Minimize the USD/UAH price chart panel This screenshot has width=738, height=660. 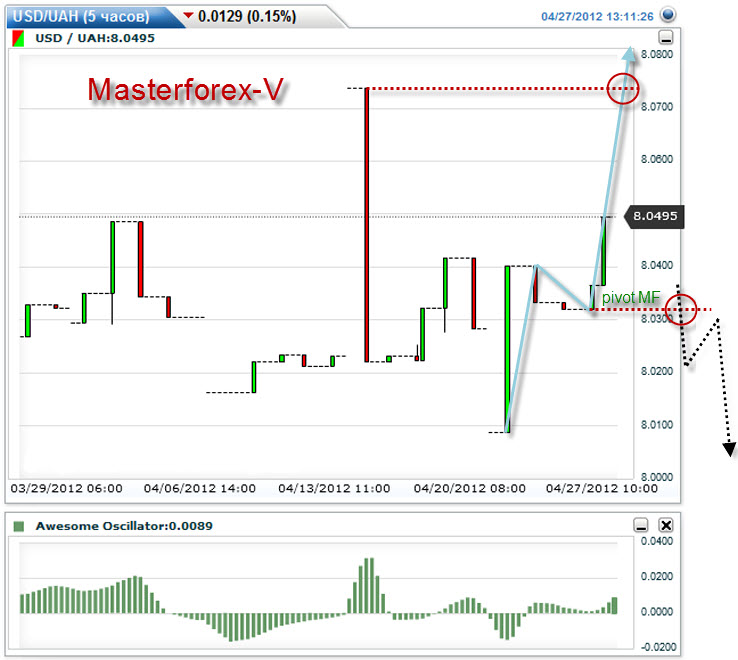pos(666,37)
